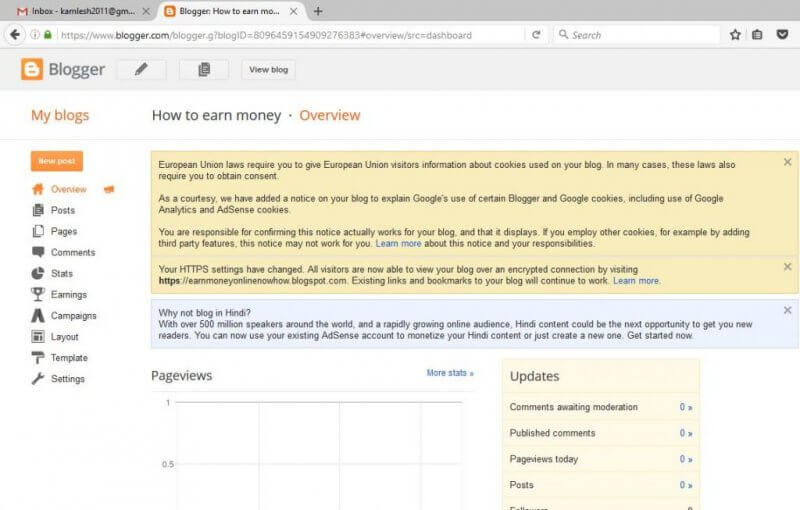800x510 pixels.
Task: Open Stats pie chart icon
Action: pos(38,273)
